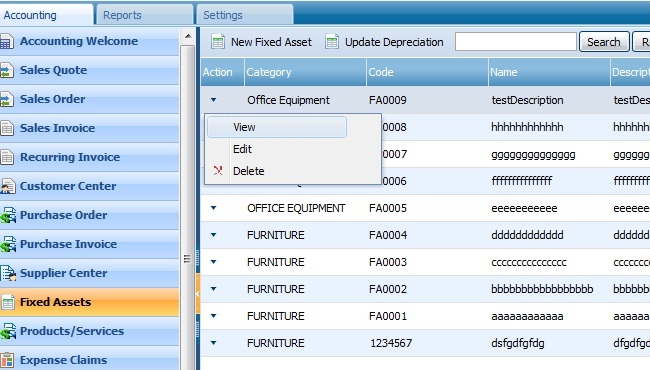Open the Sales Order section

coord(90,99)
